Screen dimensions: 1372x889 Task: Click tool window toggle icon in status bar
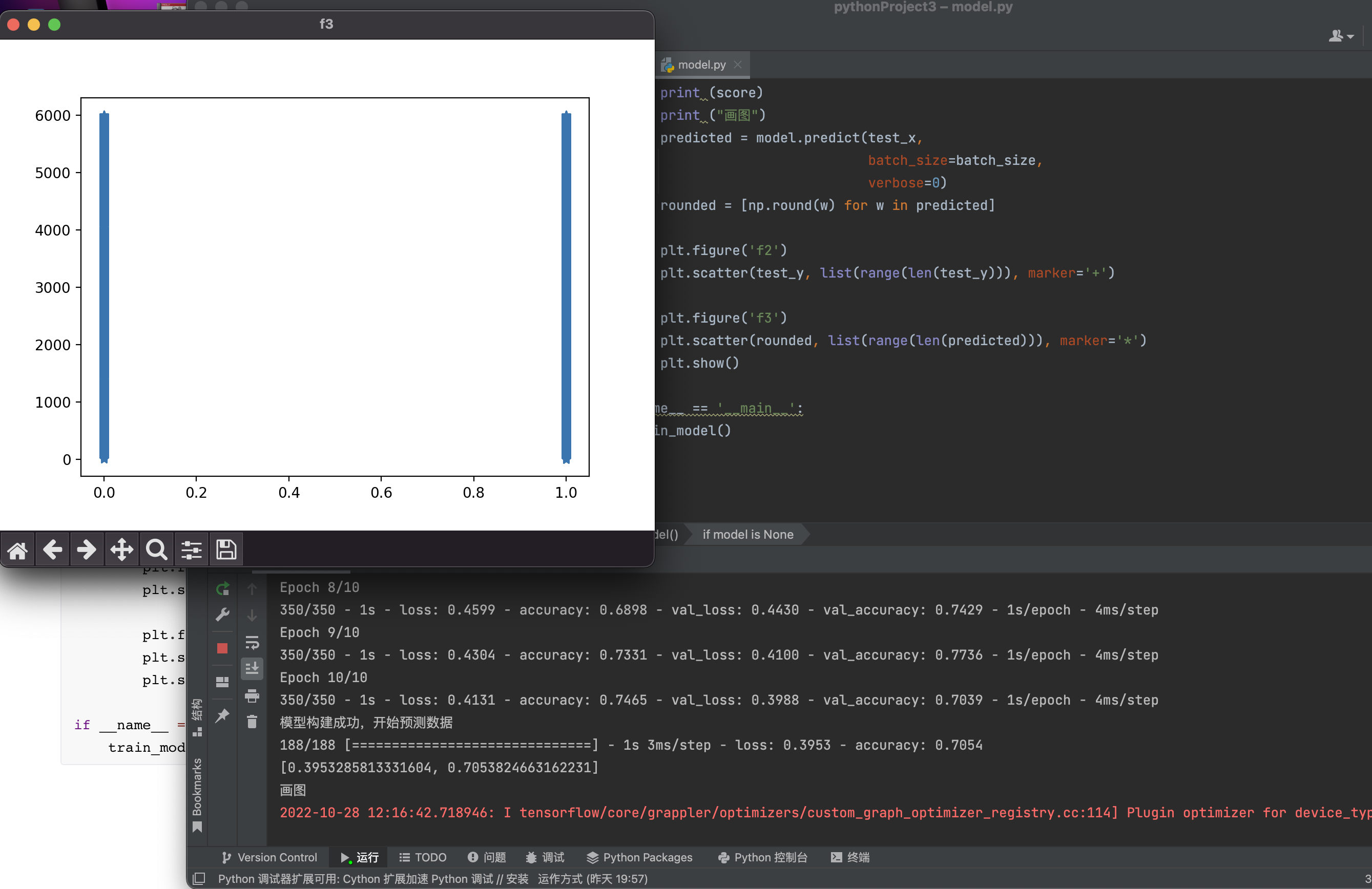coord(199,879)
